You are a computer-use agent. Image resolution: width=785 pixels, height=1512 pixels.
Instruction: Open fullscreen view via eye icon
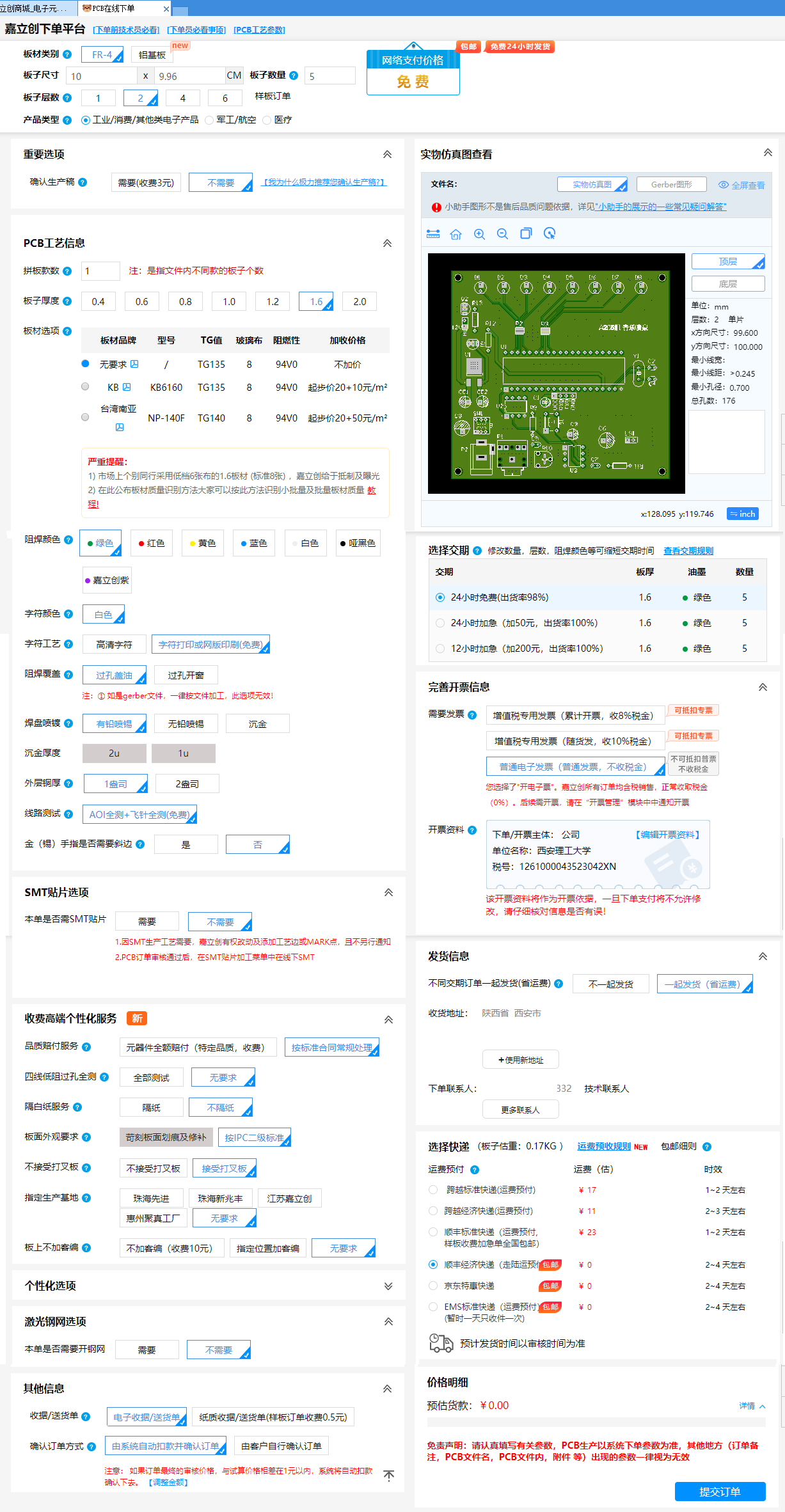(x=724, y=185)
